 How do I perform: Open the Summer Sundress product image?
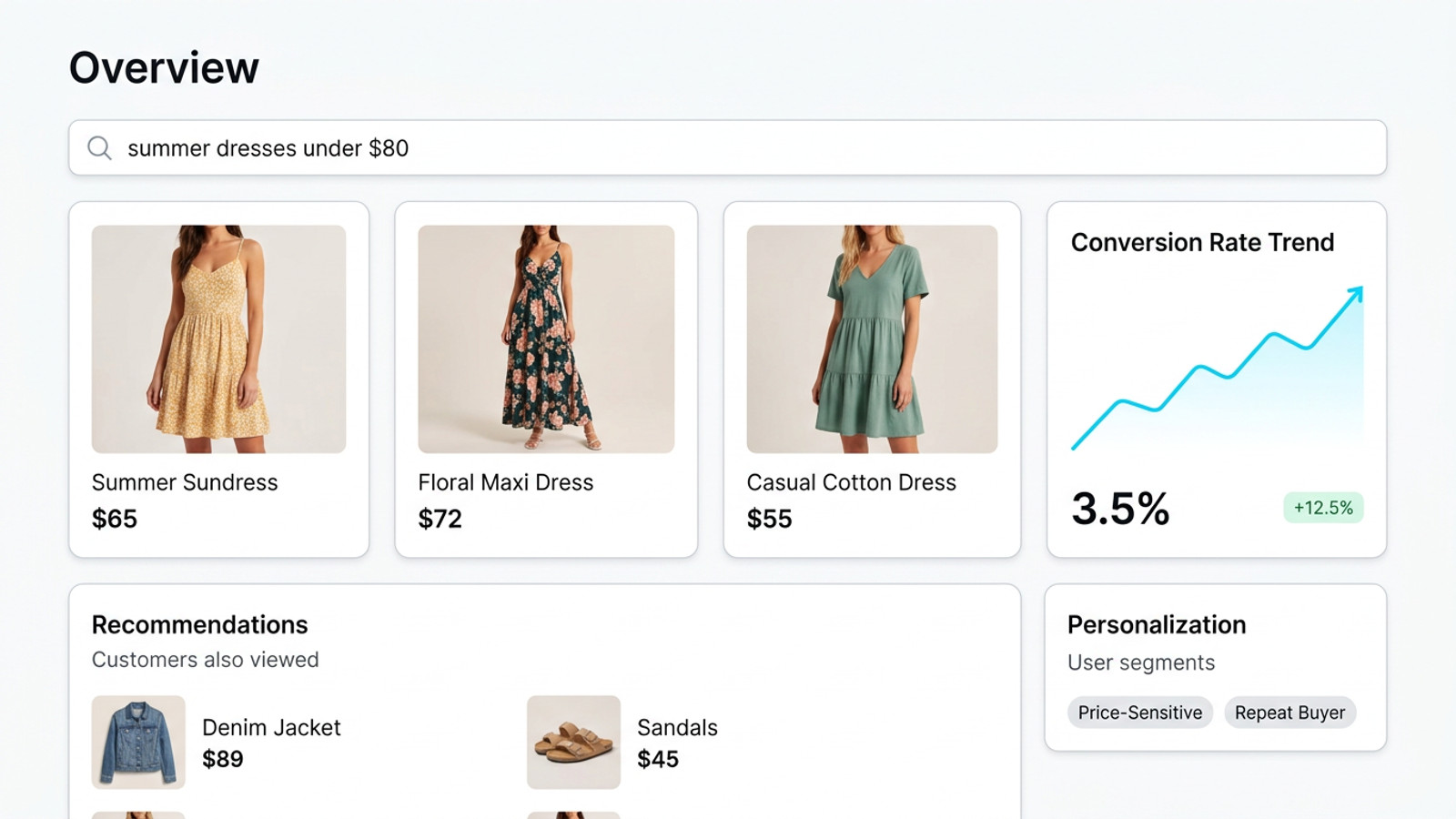click(218, 339)
